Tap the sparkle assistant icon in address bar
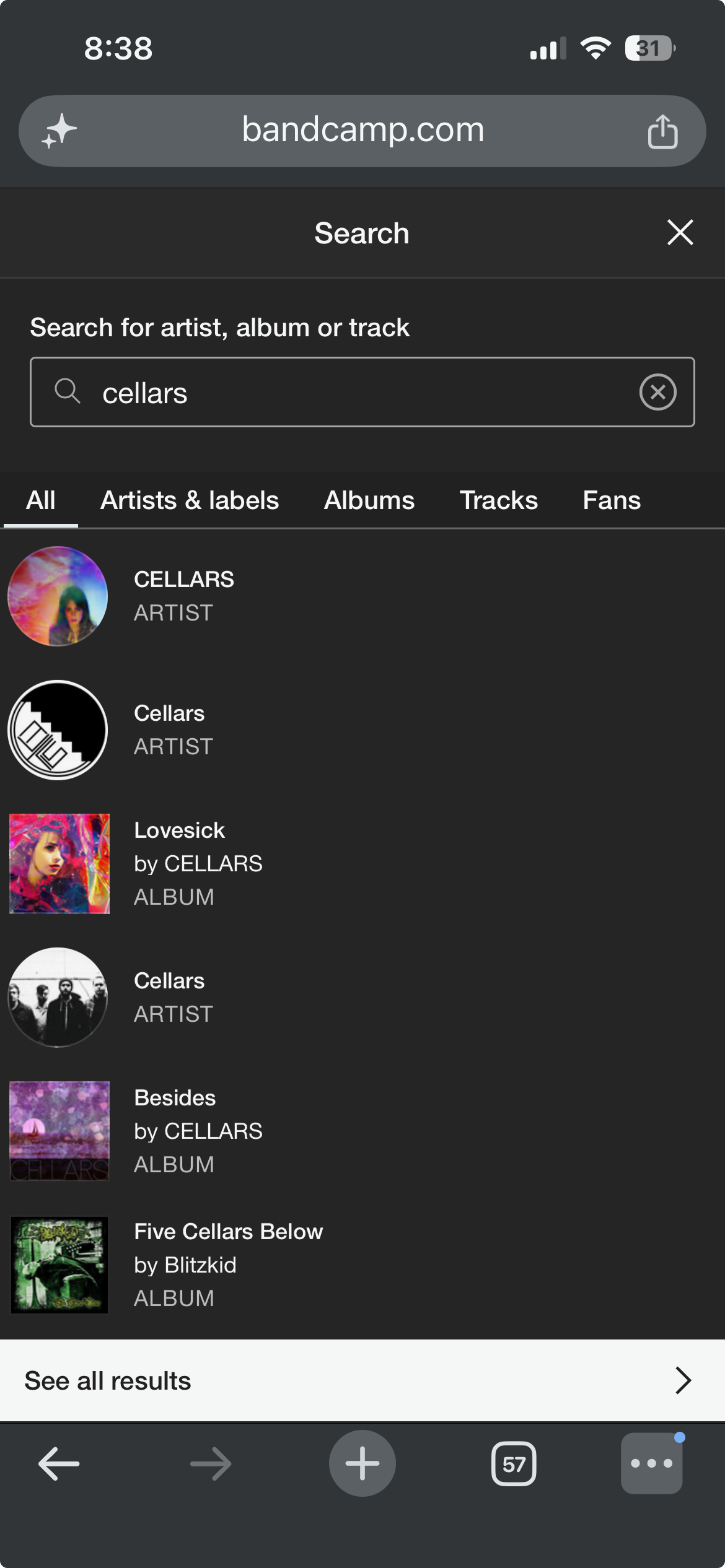Viewport: 725px width, 1568px height. point(59,131)
